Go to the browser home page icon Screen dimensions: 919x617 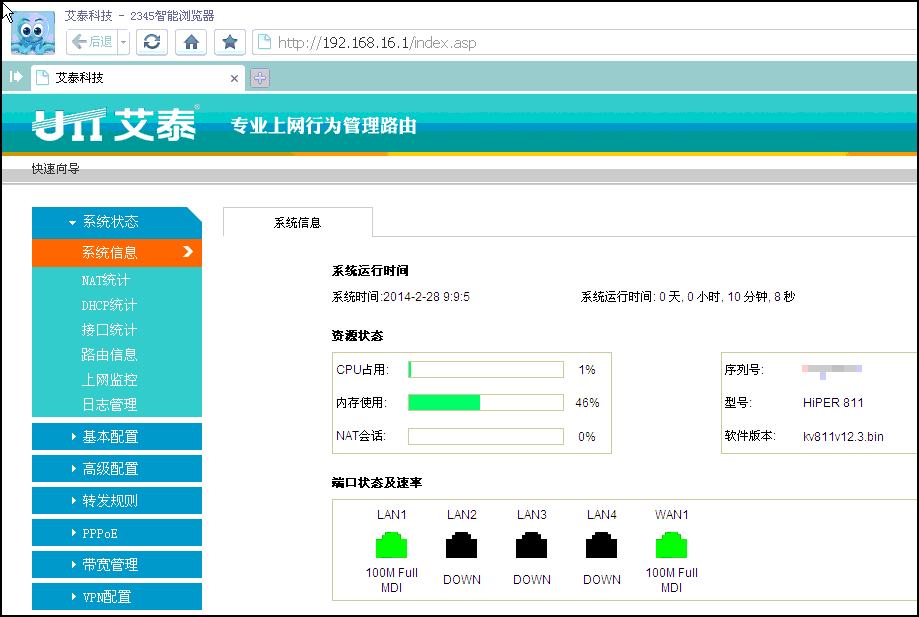(x=191, y=42)
